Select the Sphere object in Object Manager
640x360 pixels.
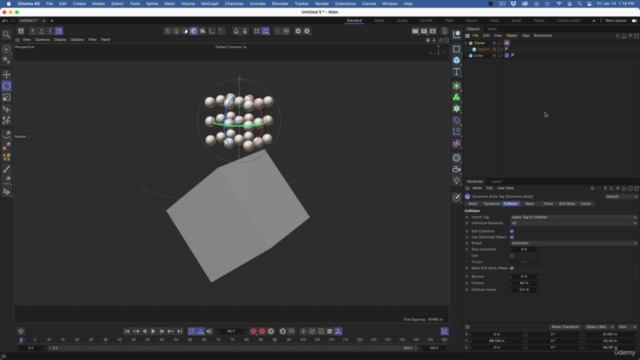[x=483, y=49]
